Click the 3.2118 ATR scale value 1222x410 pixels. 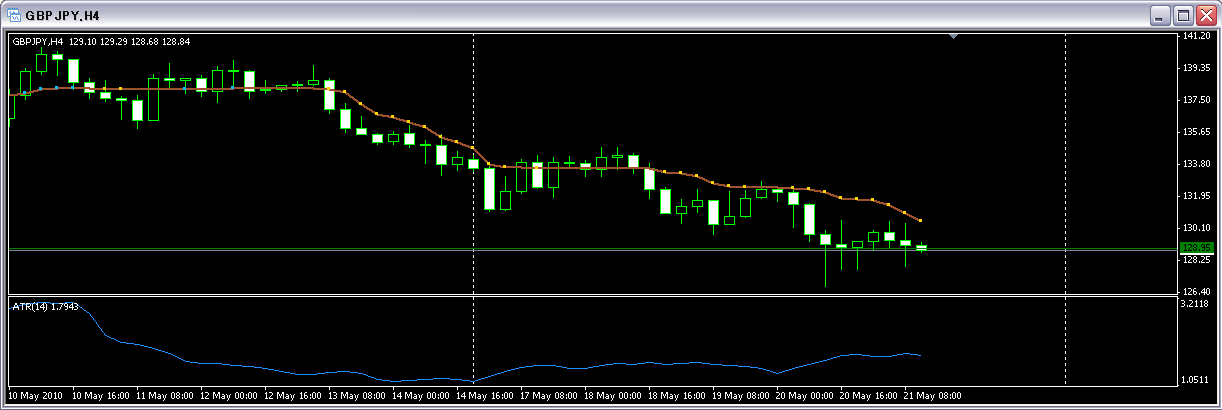(1196, 303)
